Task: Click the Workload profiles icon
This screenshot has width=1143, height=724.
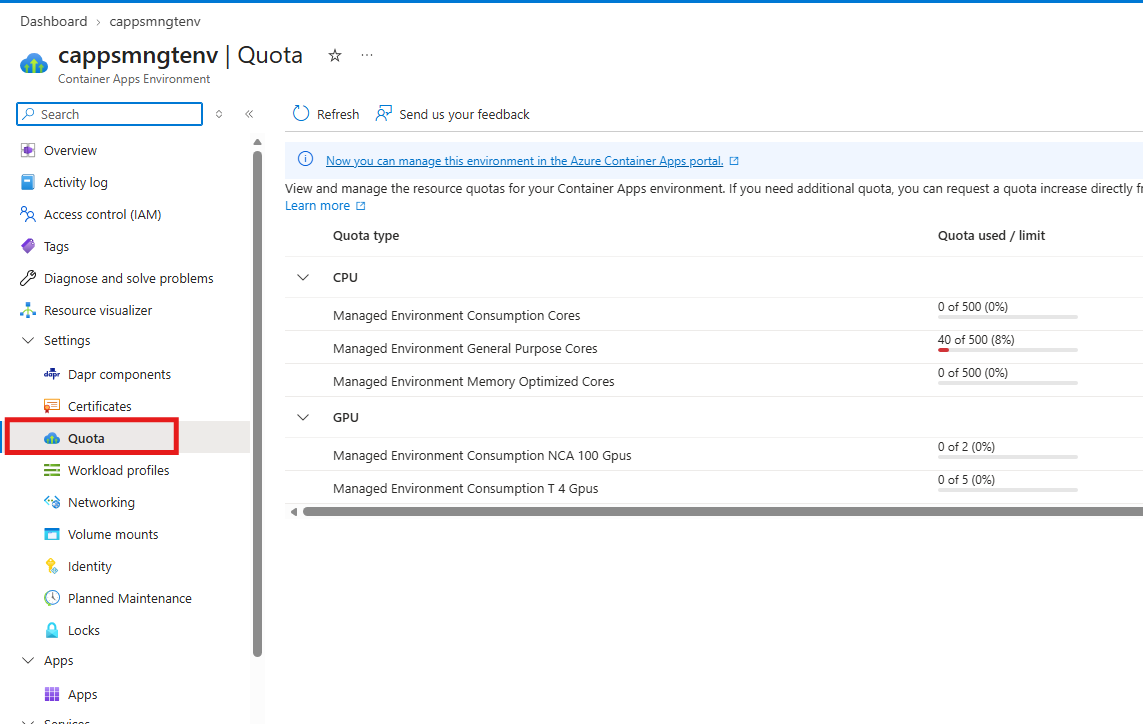Action: pos(52,470)
